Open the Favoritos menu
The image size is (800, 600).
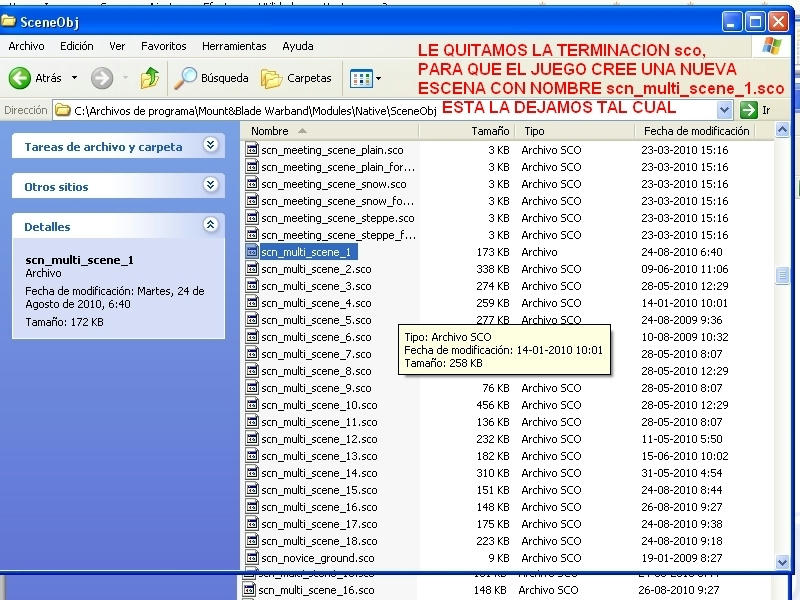tap(163, 46)
